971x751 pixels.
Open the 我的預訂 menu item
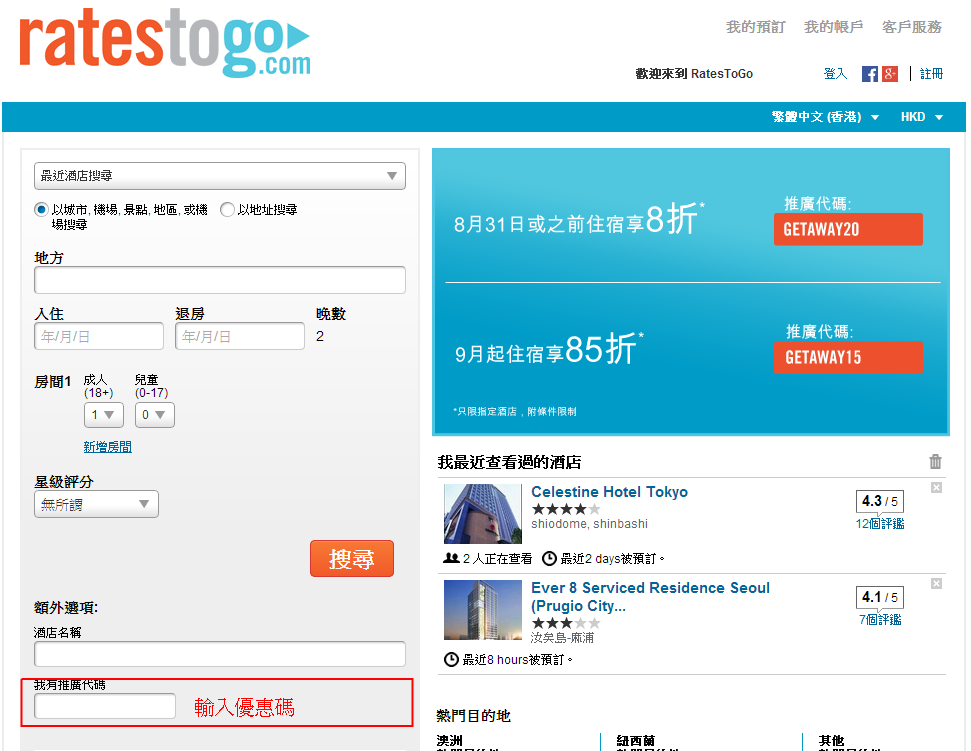click(x=755, y=27)
